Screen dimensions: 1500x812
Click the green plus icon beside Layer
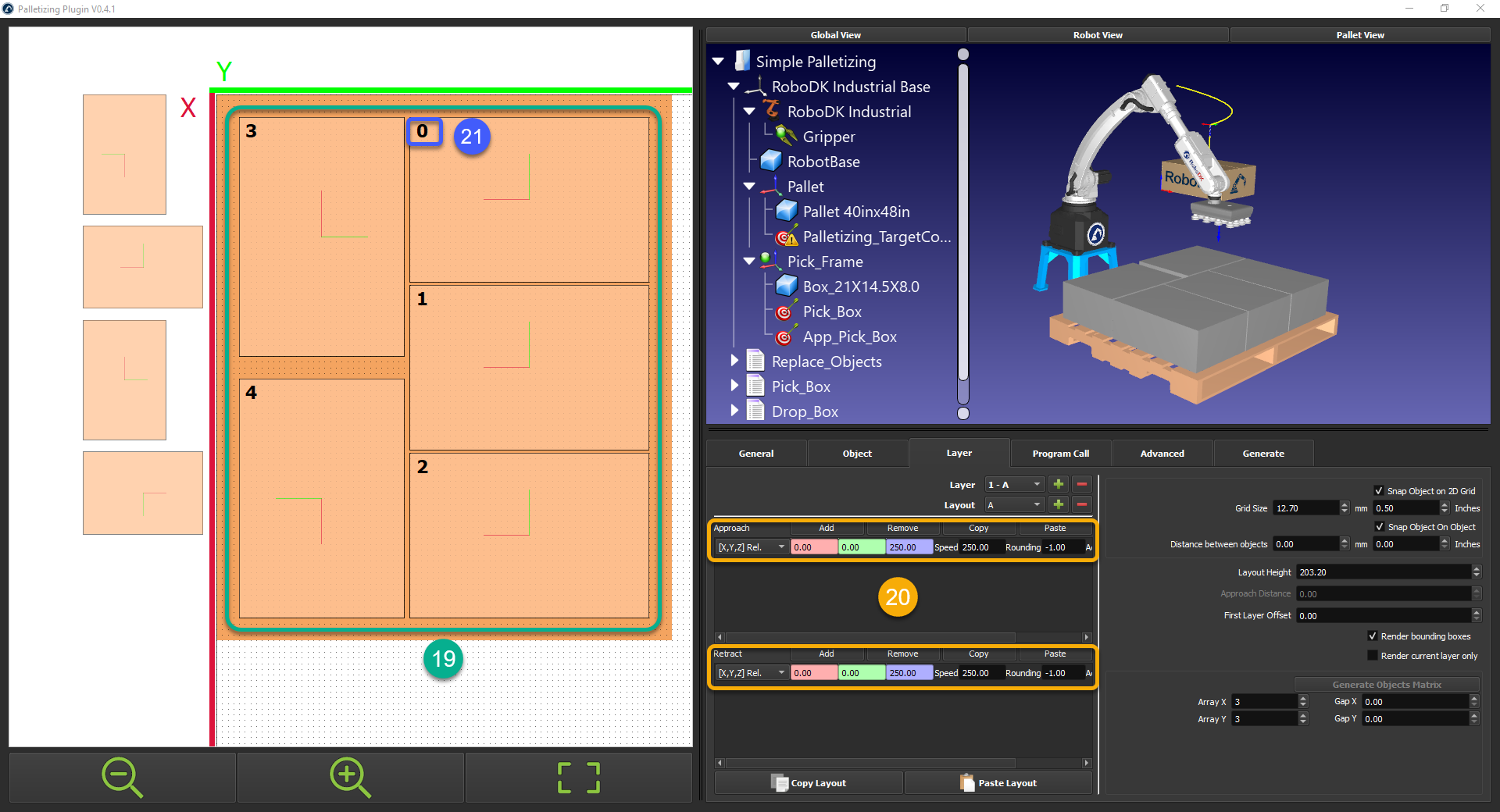1058,484
